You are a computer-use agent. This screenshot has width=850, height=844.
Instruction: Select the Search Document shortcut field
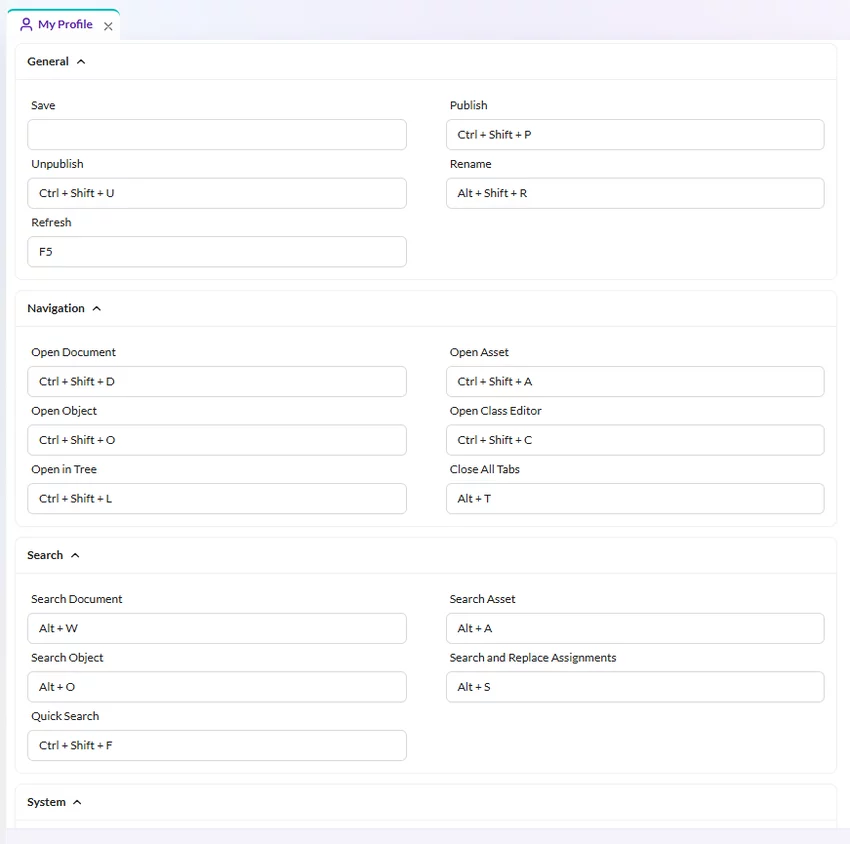coord(217,628)
